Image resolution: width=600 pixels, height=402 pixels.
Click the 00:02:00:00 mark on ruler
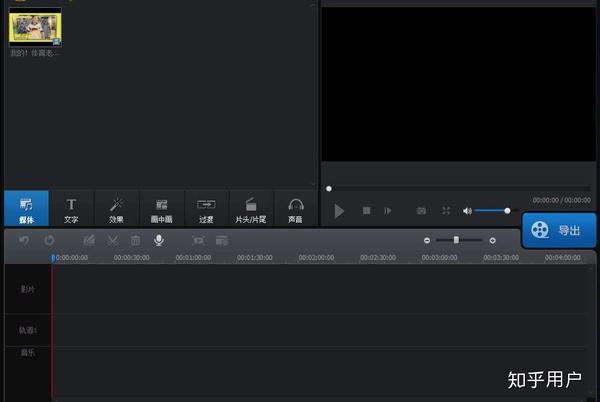tap(316, 258)
